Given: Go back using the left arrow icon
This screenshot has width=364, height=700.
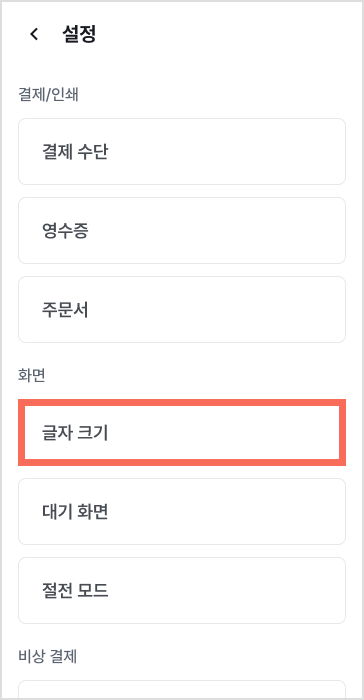Looking at the screenshot, I should coord(34,34).
